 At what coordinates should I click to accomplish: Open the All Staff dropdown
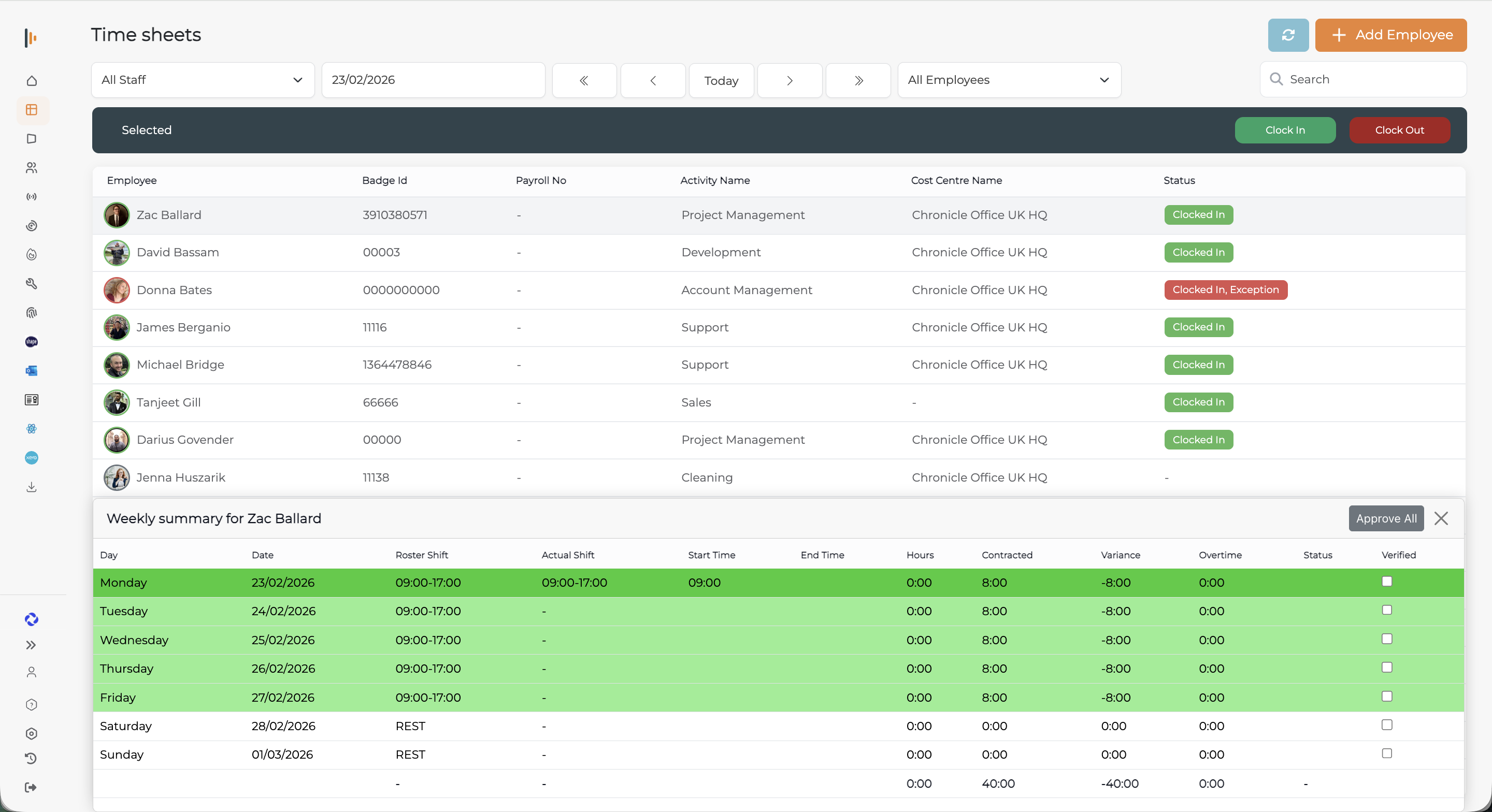[203, 80]
